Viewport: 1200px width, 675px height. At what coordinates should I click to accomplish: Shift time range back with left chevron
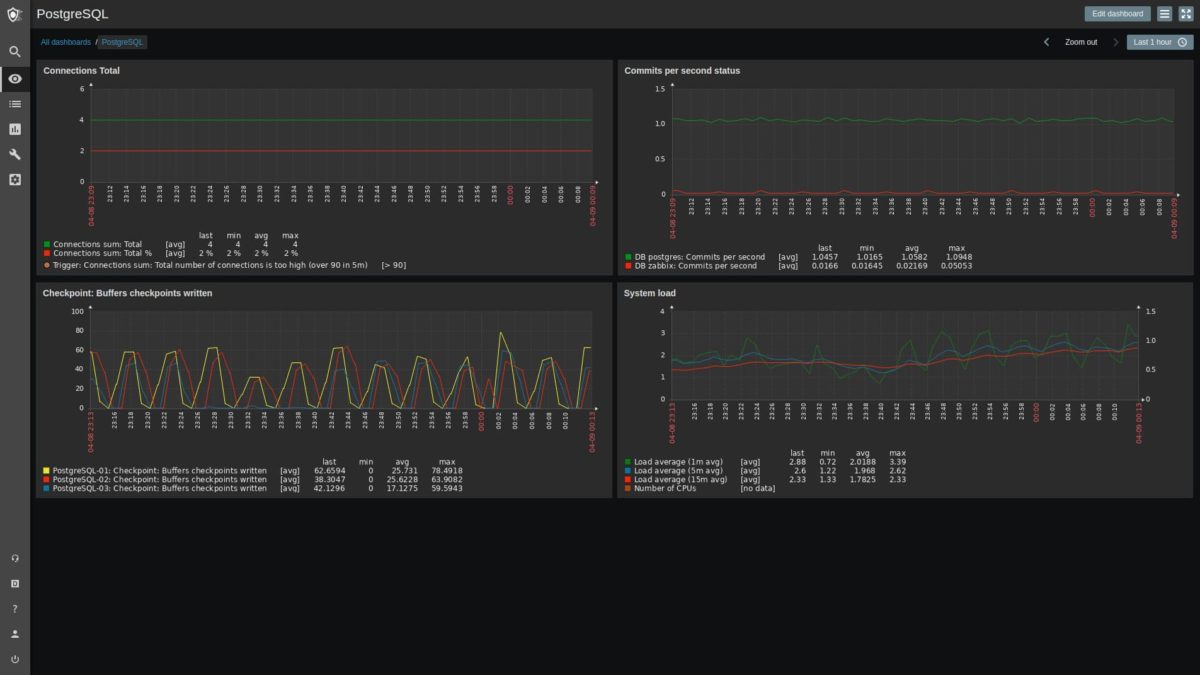(1046, 42)
